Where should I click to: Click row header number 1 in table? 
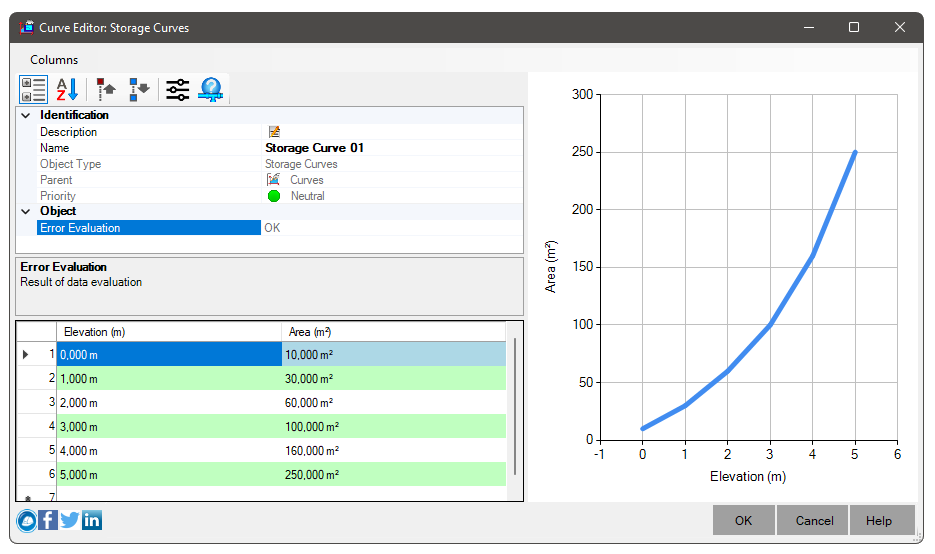click(36, 354)
